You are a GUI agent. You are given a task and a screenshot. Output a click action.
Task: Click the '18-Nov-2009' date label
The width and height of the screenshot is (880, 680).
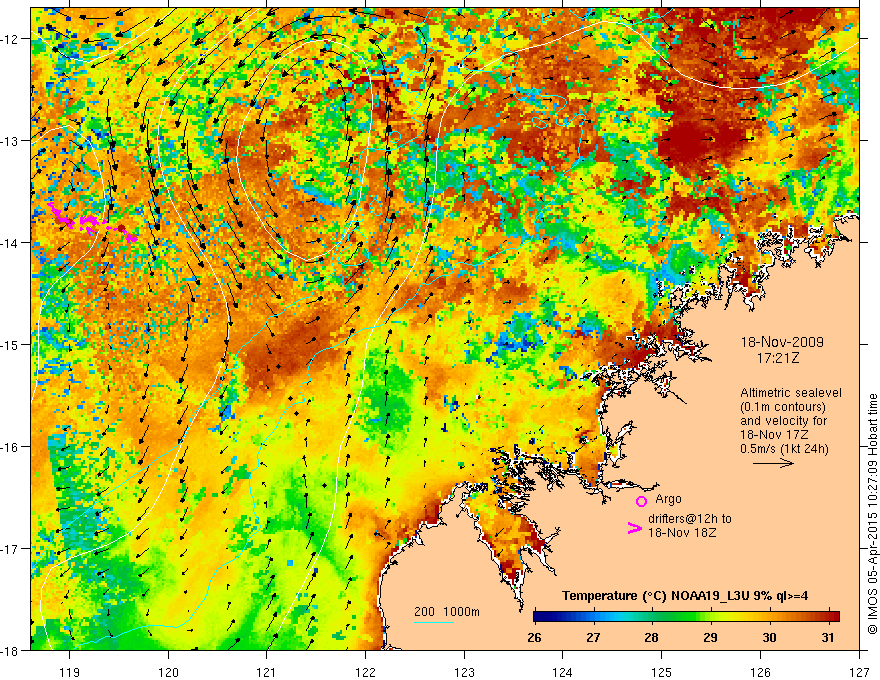(x=782, y=342)
